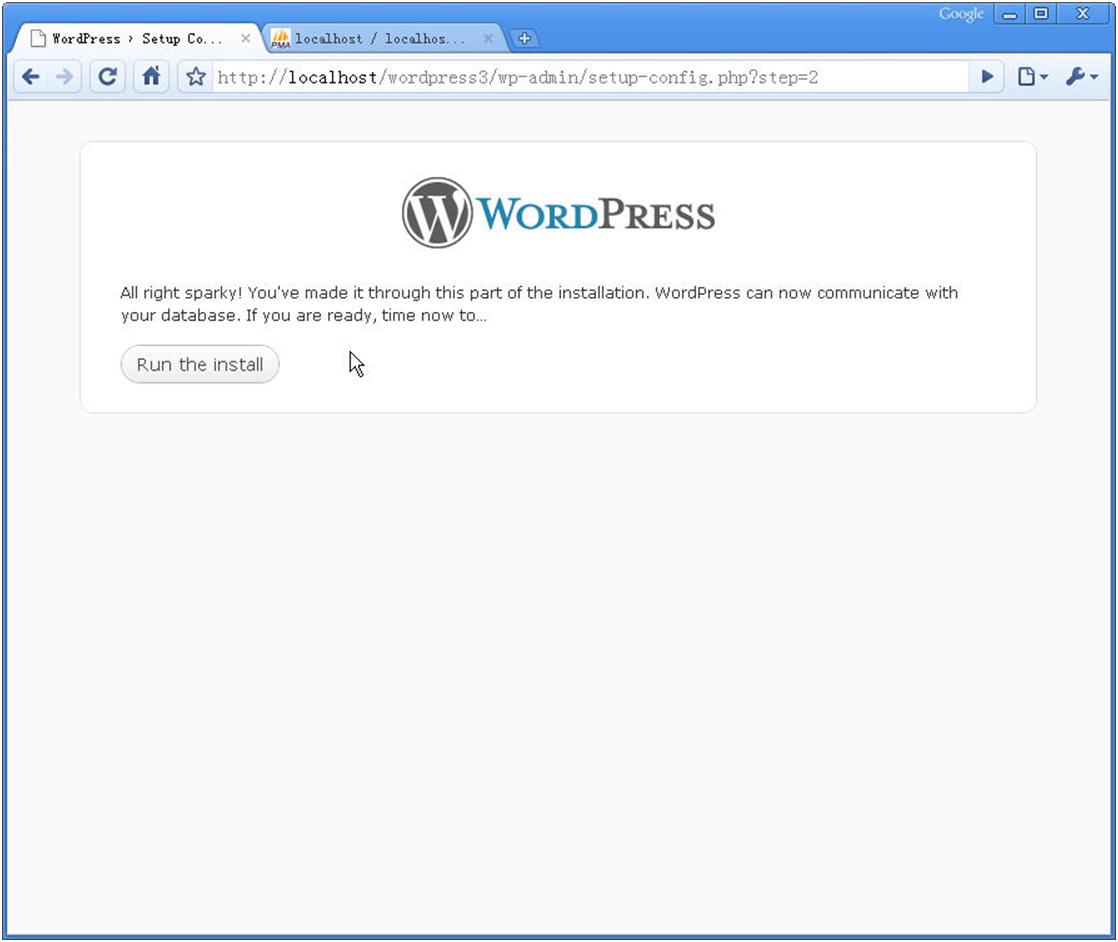Go back to the previous page
The width and height of the screenshot is (1118, 942).
coord(31,76)
